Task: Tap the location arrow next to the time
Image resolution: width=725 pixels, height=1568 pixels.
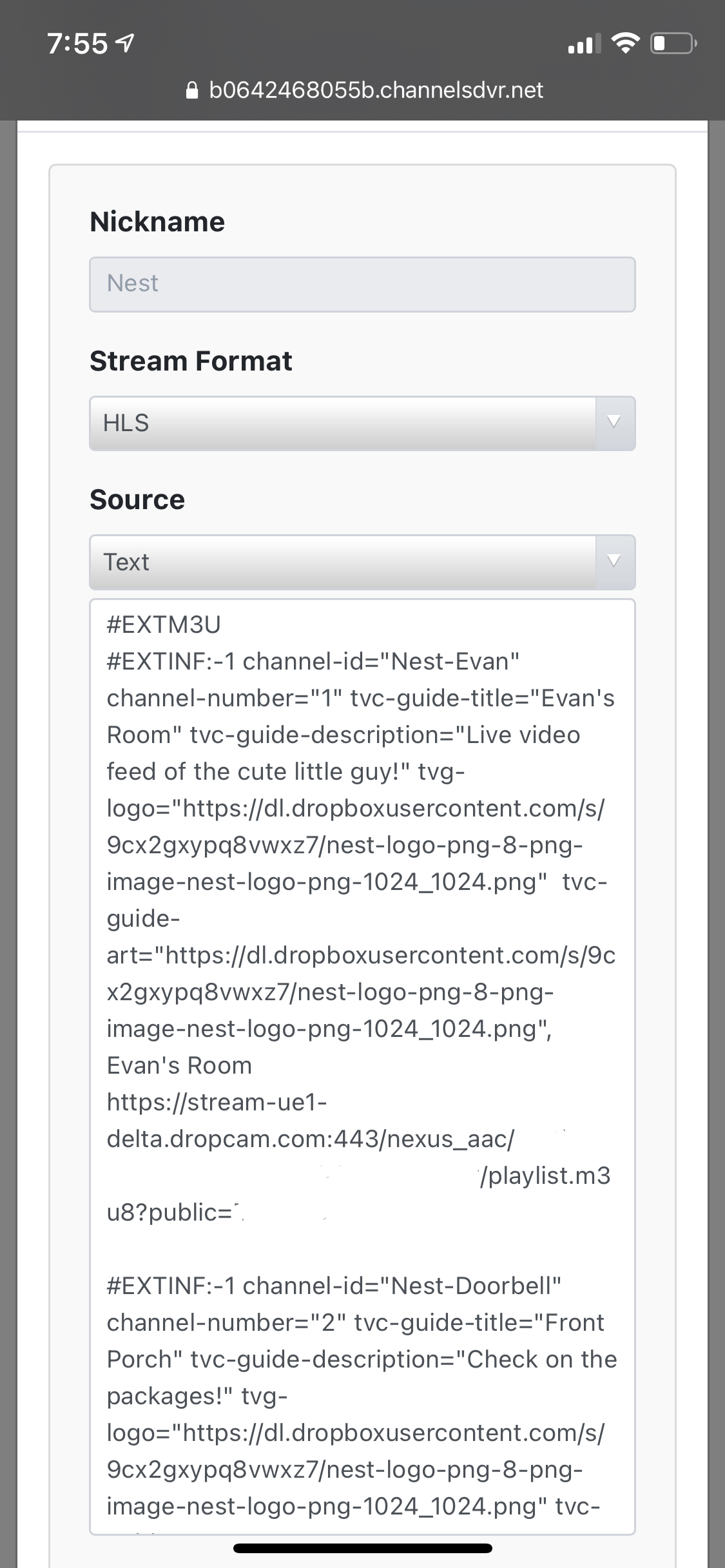Action: click(x=124, y=44)
